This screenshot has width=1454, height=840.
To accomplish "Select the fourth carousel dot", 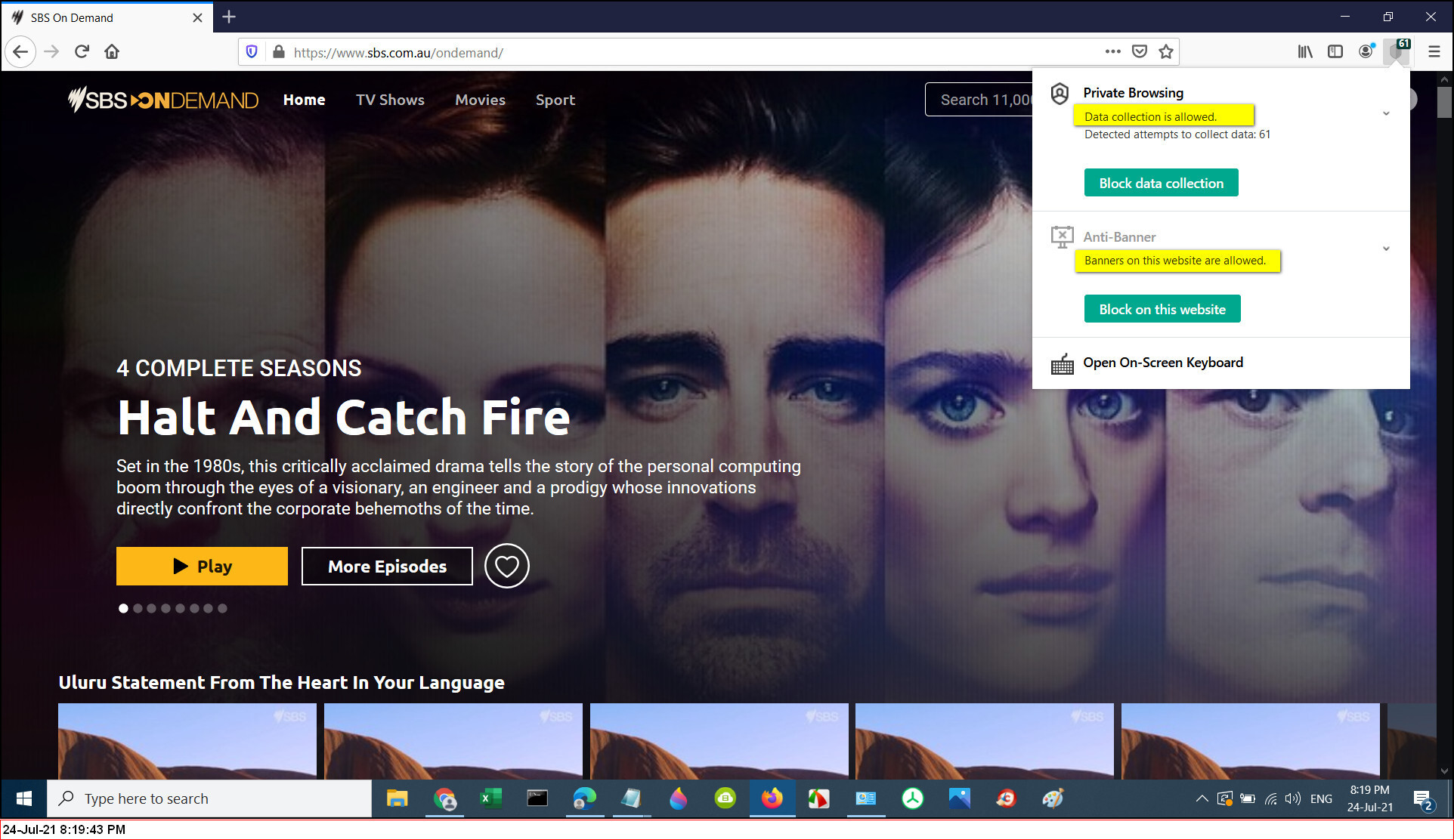I will tap(166, 608).
